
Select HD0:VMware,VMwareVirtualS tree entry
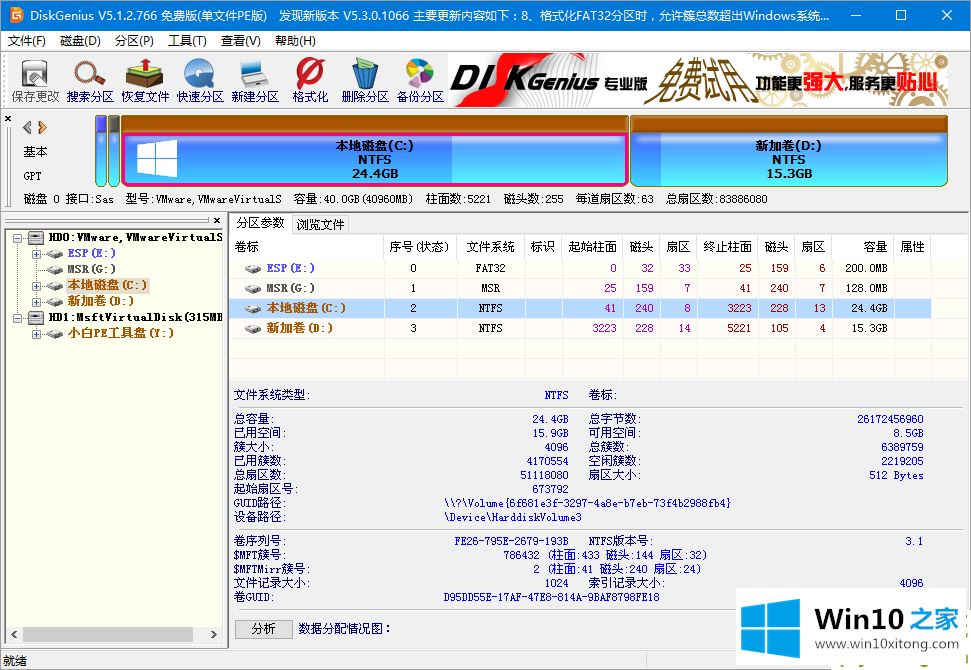[135, 237]
